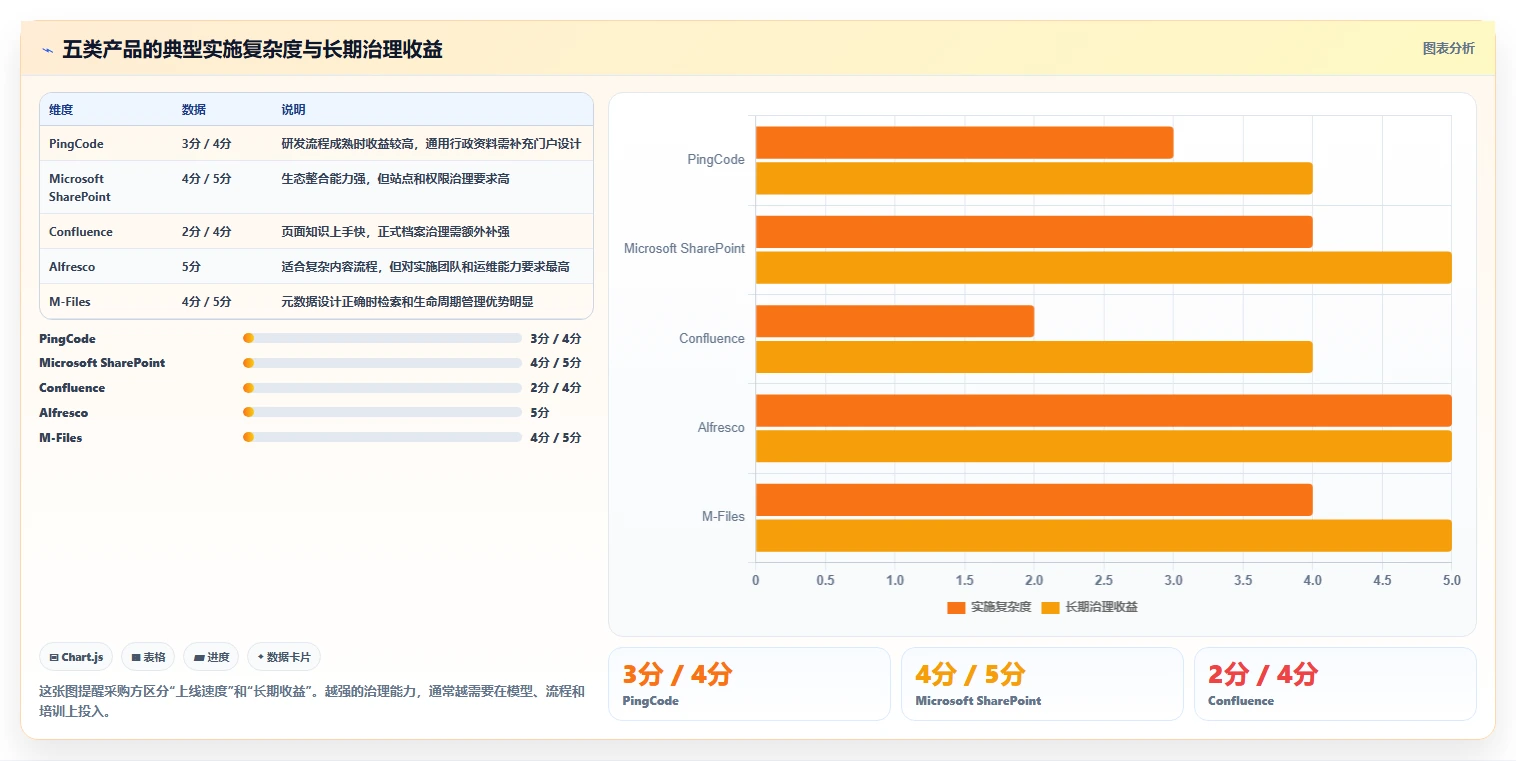This screenshot has width=1516, height=761.
Task: Click Confluence in the table's third row
Action: coord(81,232)
